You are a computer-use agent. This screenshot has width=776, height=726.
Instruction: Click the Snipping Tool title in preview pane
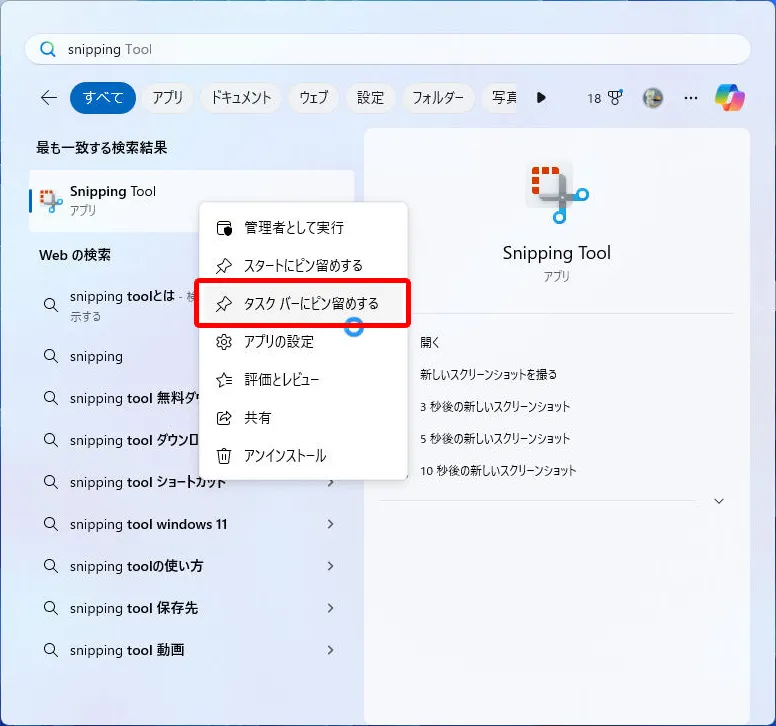click(x=557, y=253)
